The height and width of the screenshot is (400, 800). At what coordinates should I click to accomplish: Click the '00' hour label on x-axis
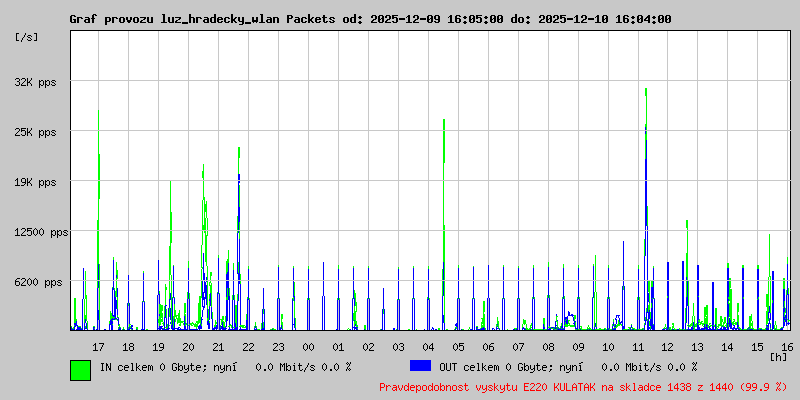click(x=308, y=347)
